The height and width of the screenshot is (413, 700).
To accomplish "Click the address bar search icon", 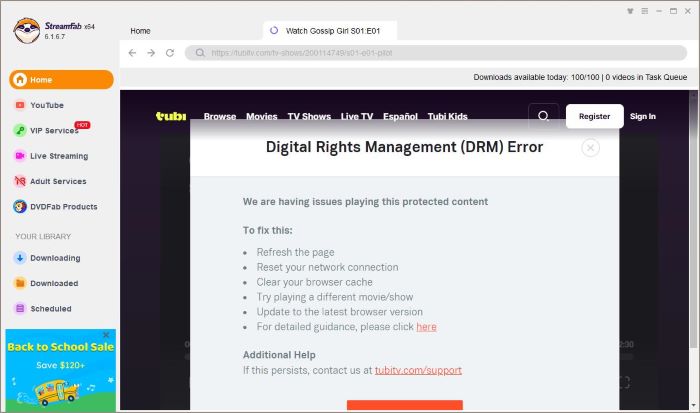I will click(x=200, y=53).
